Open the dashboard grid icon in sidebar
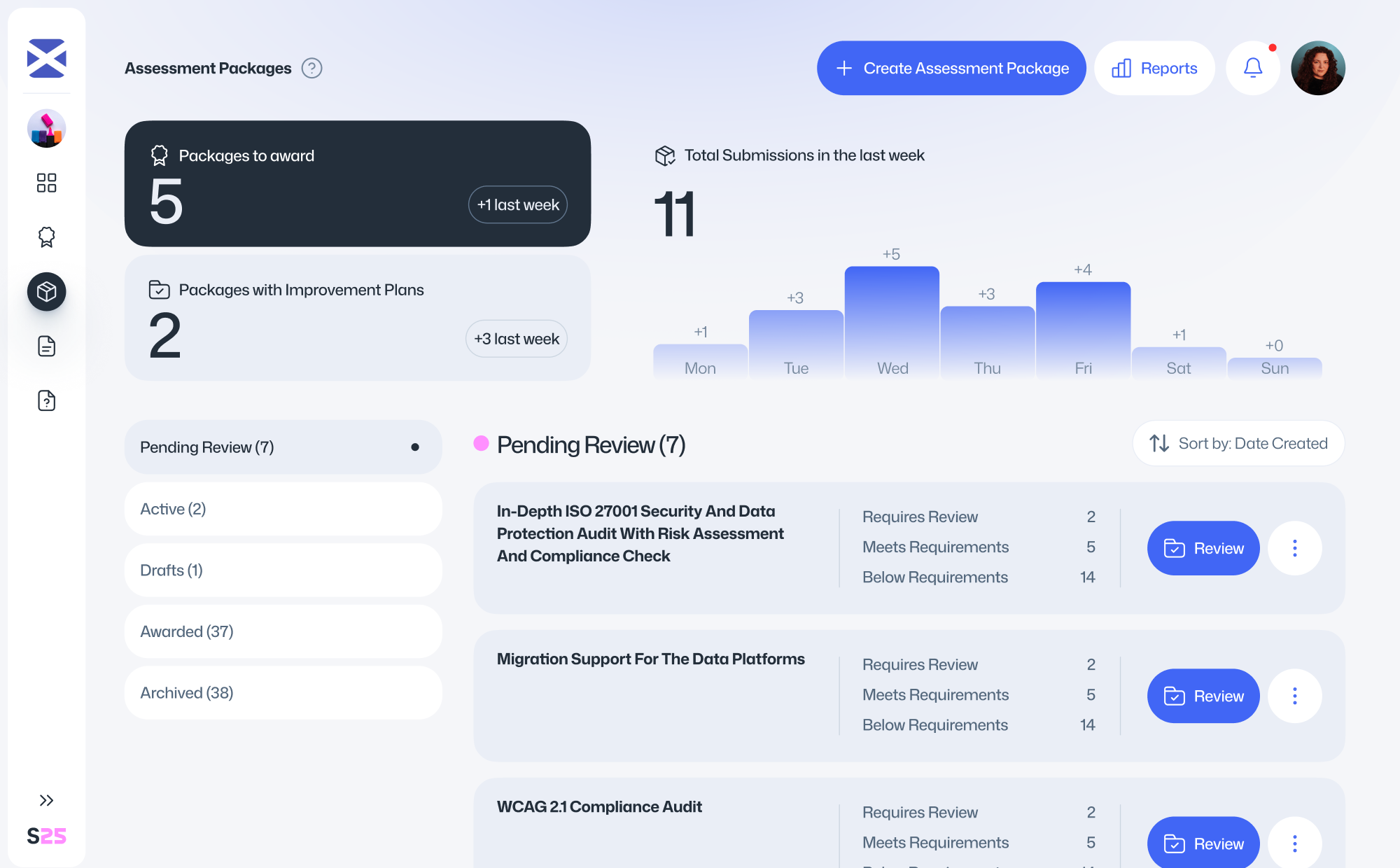This screenshot has width=1400, height=868. 46,183
